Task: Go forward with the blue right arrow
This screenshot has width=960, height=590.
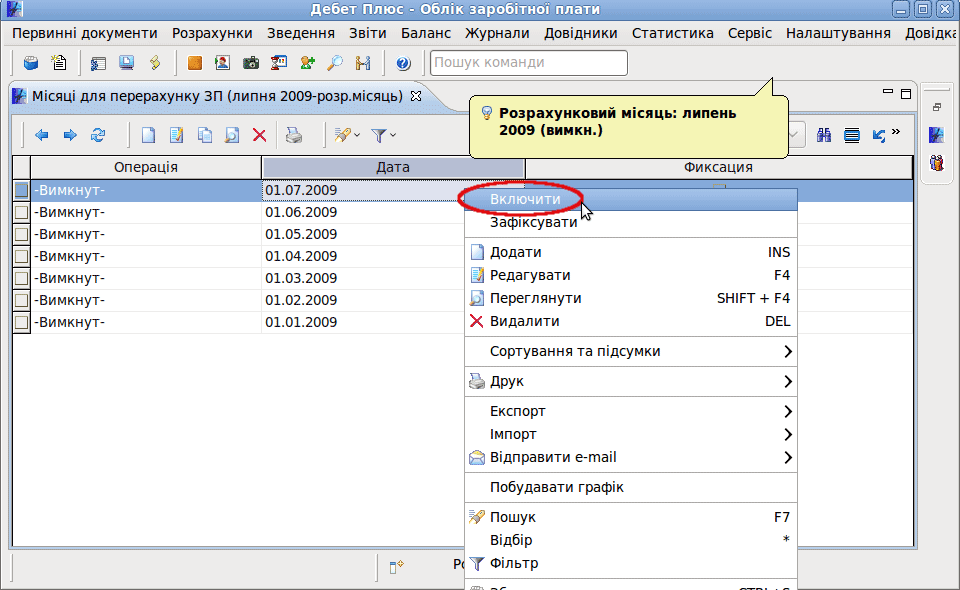Action: click(x=70, y=135)
